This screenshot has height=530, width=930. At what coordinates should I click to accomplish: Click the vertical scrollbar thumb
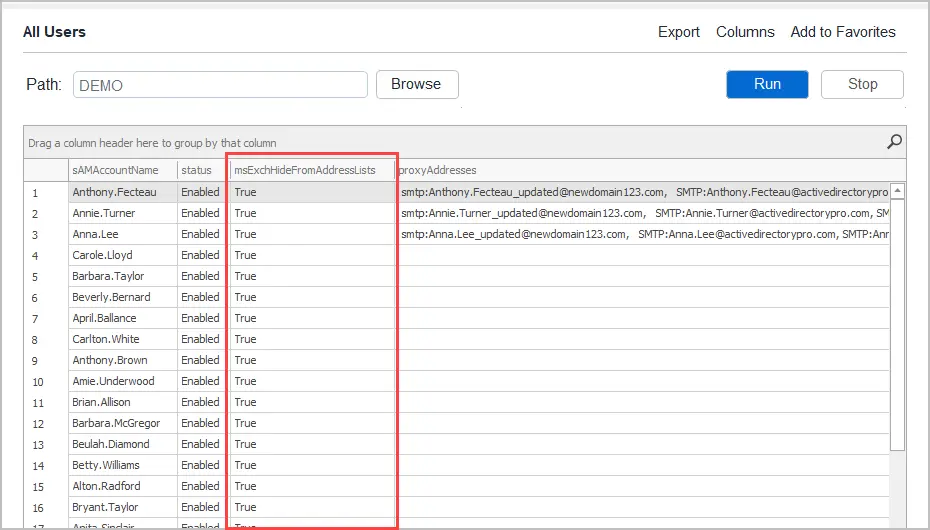coord(897,325)
